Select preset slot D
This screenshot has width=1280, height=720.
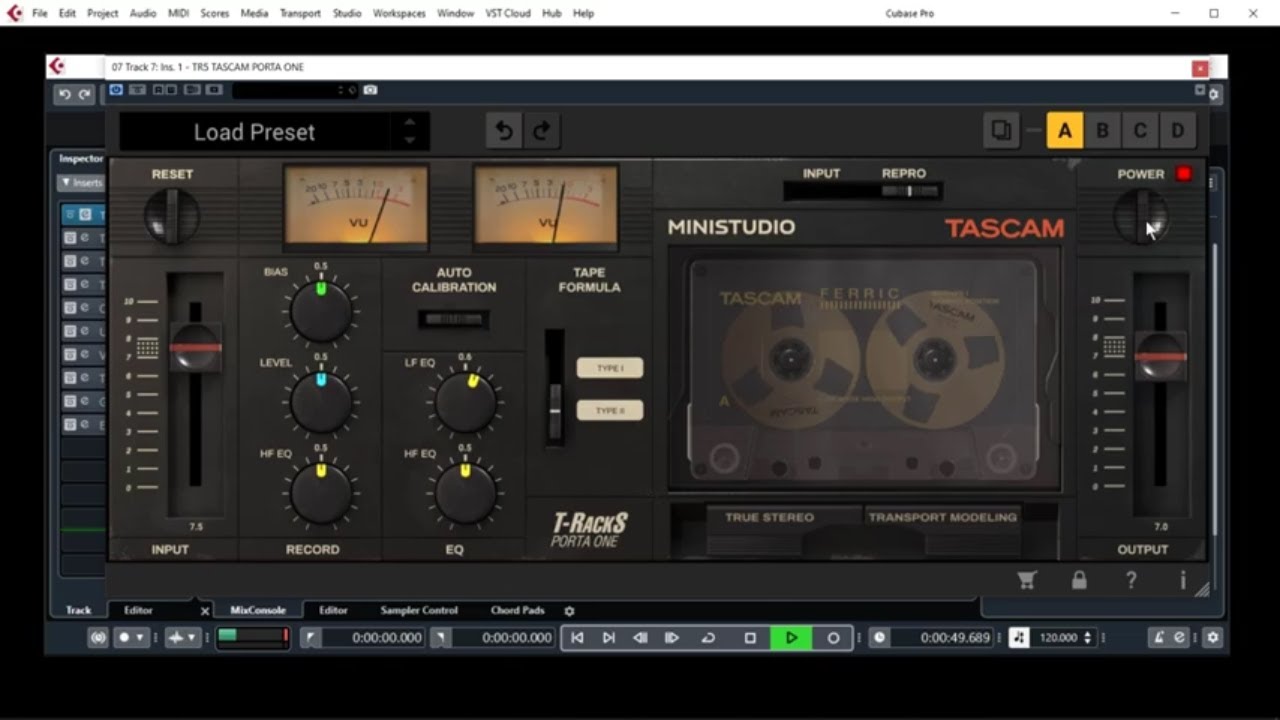click(1178, 131)
